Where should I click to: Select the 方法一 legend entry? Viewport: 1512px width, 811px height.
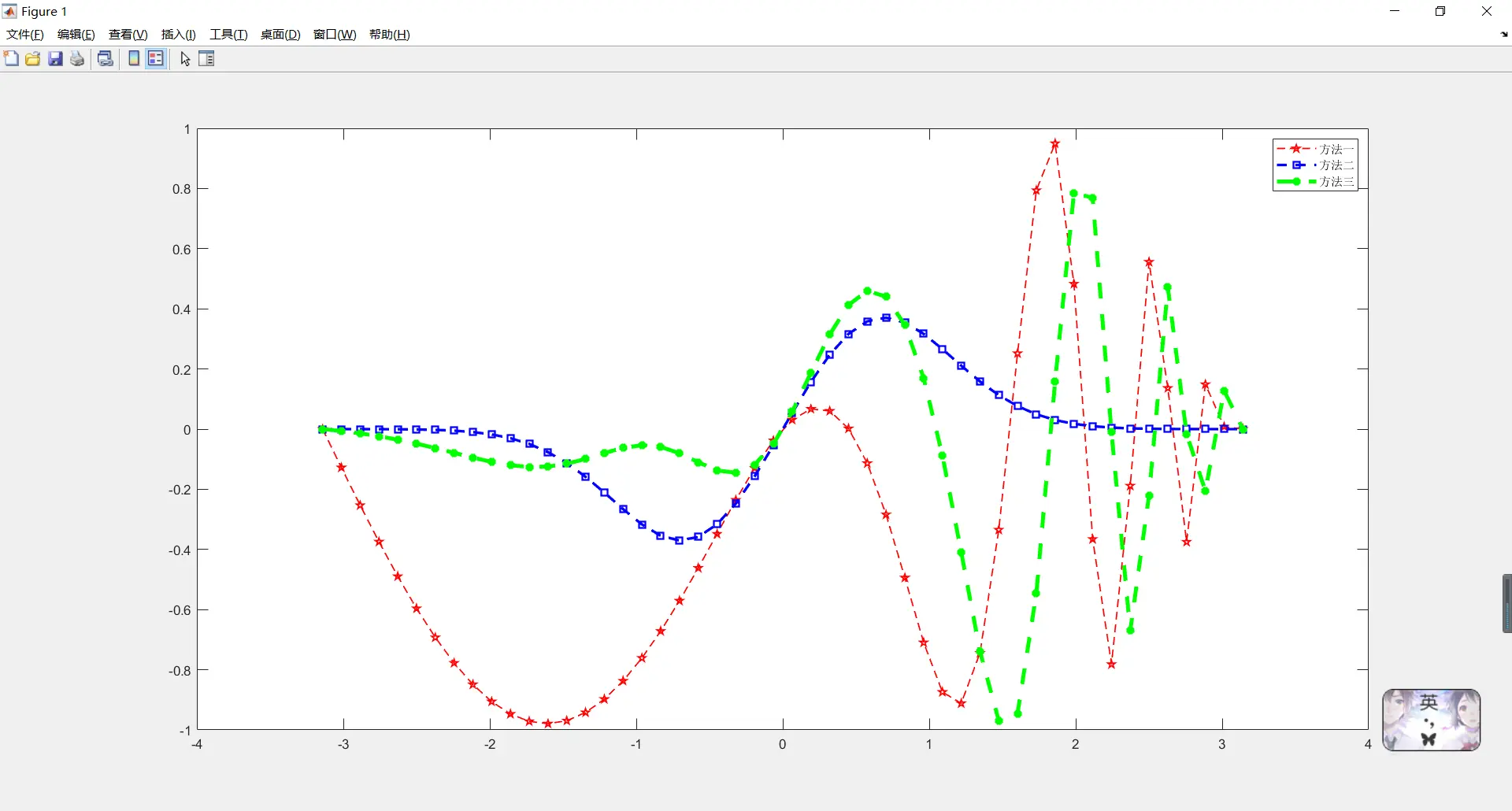point(1315,149)
